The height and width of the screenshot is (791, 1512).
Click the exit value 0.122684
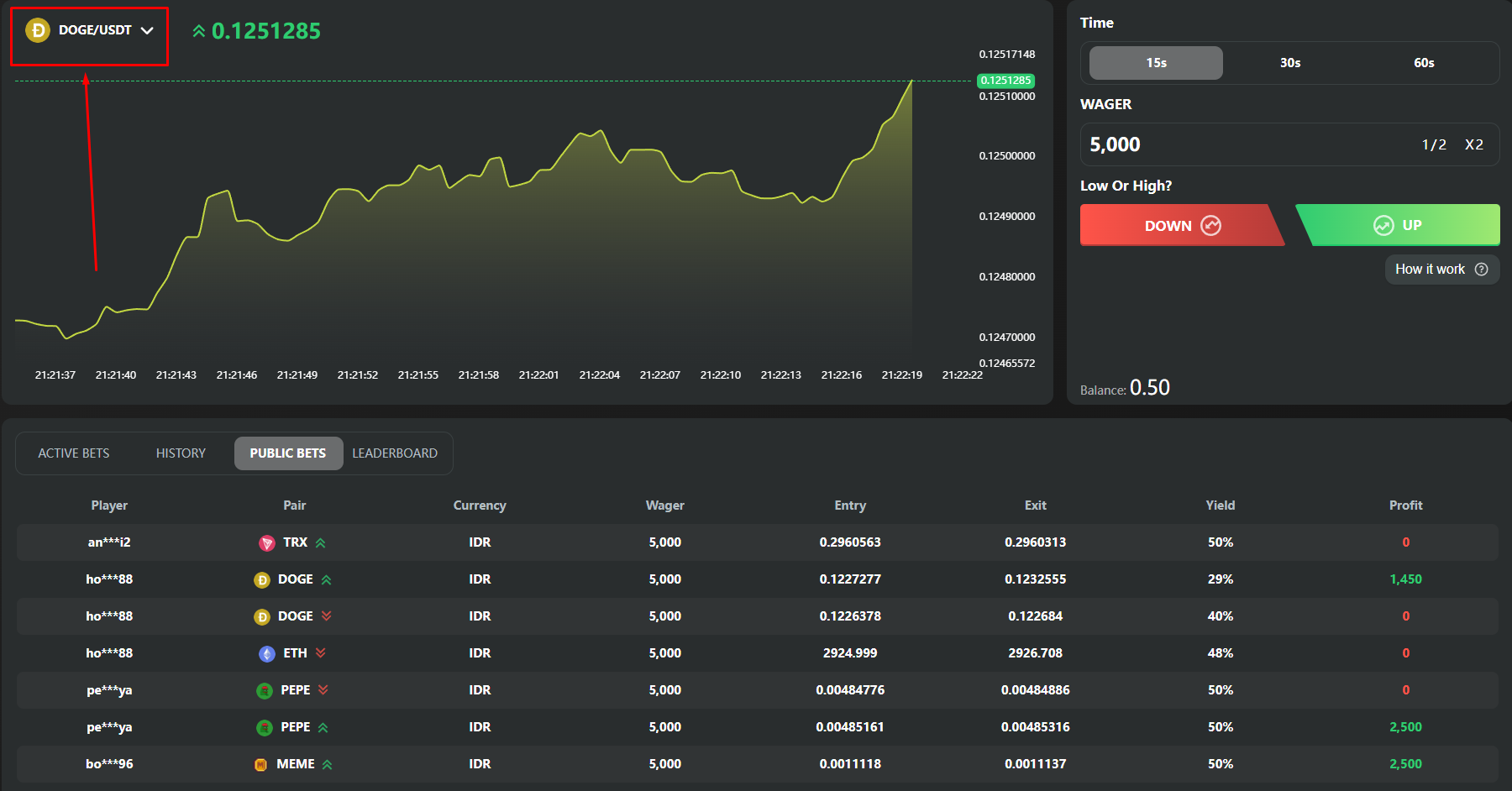point(1036,616)
